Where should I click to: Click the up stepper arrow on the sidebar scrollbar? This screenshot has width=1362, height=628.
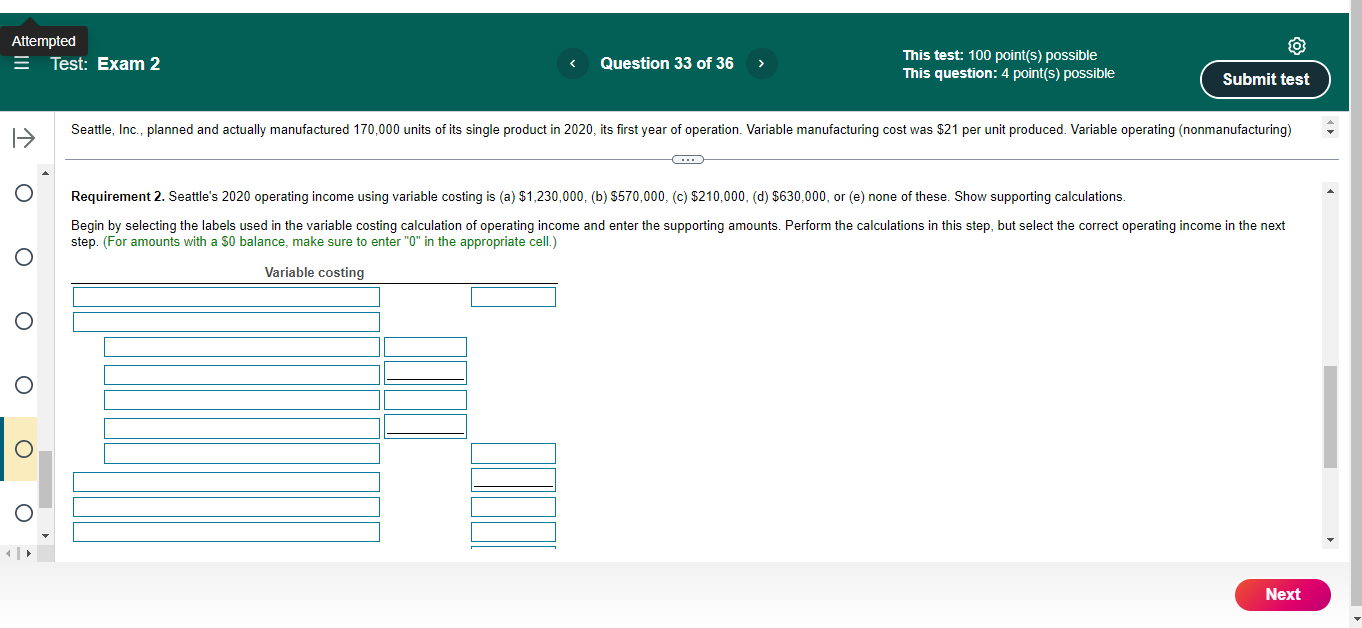click(x=44, y=171)
